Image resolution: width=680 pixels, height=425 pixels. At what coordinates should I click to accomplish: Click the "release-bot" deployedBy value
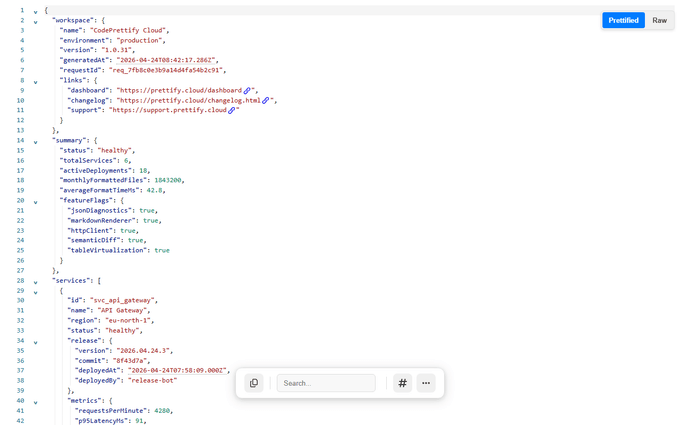click(153, 380)
